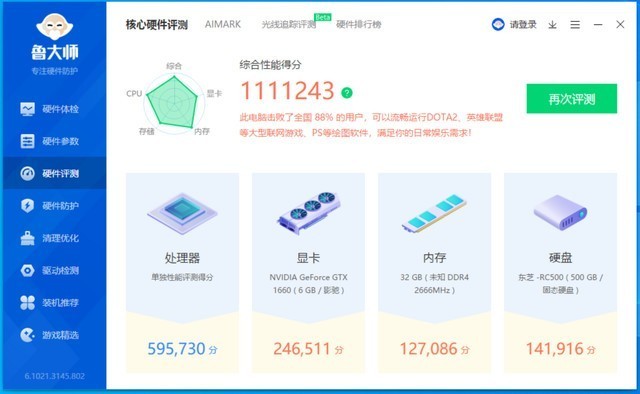Click the processor chip illustration
The image size is (640, 394).
coord(182,213)
